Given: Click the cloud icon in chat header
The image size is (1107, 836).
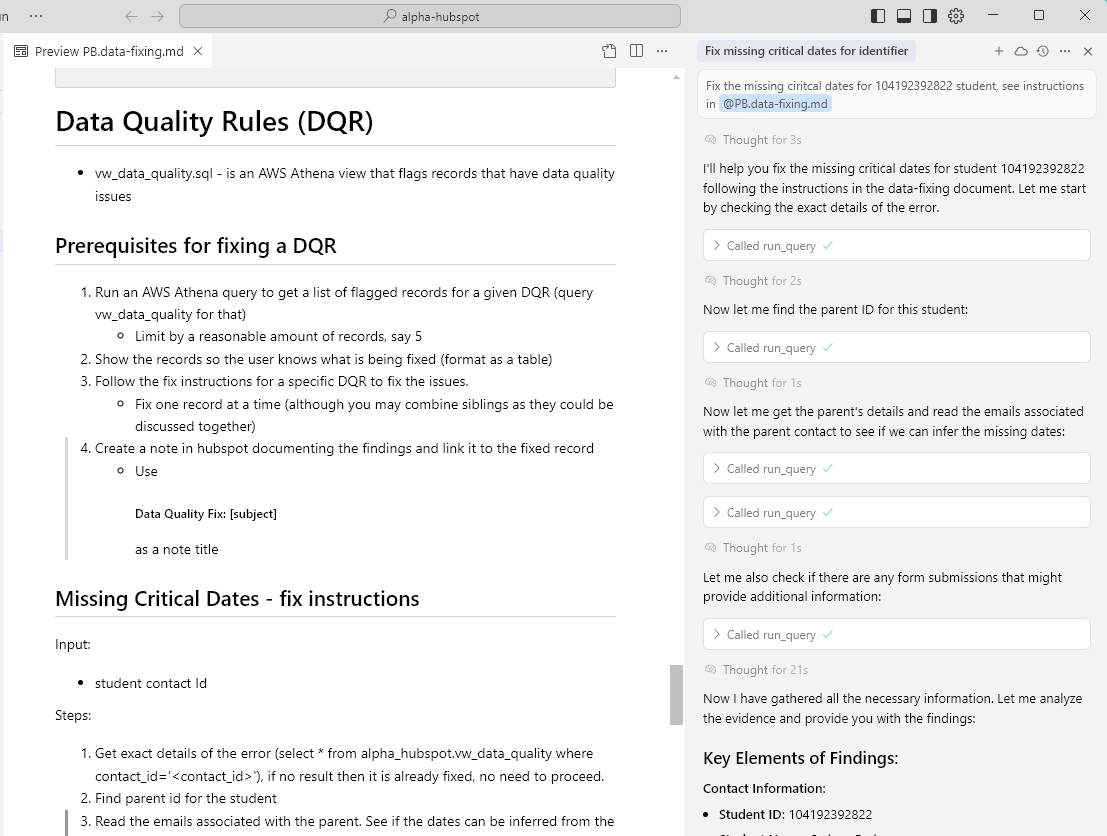Looking at the screenshot, I should pyautogui.click(x=1021, y=51).
